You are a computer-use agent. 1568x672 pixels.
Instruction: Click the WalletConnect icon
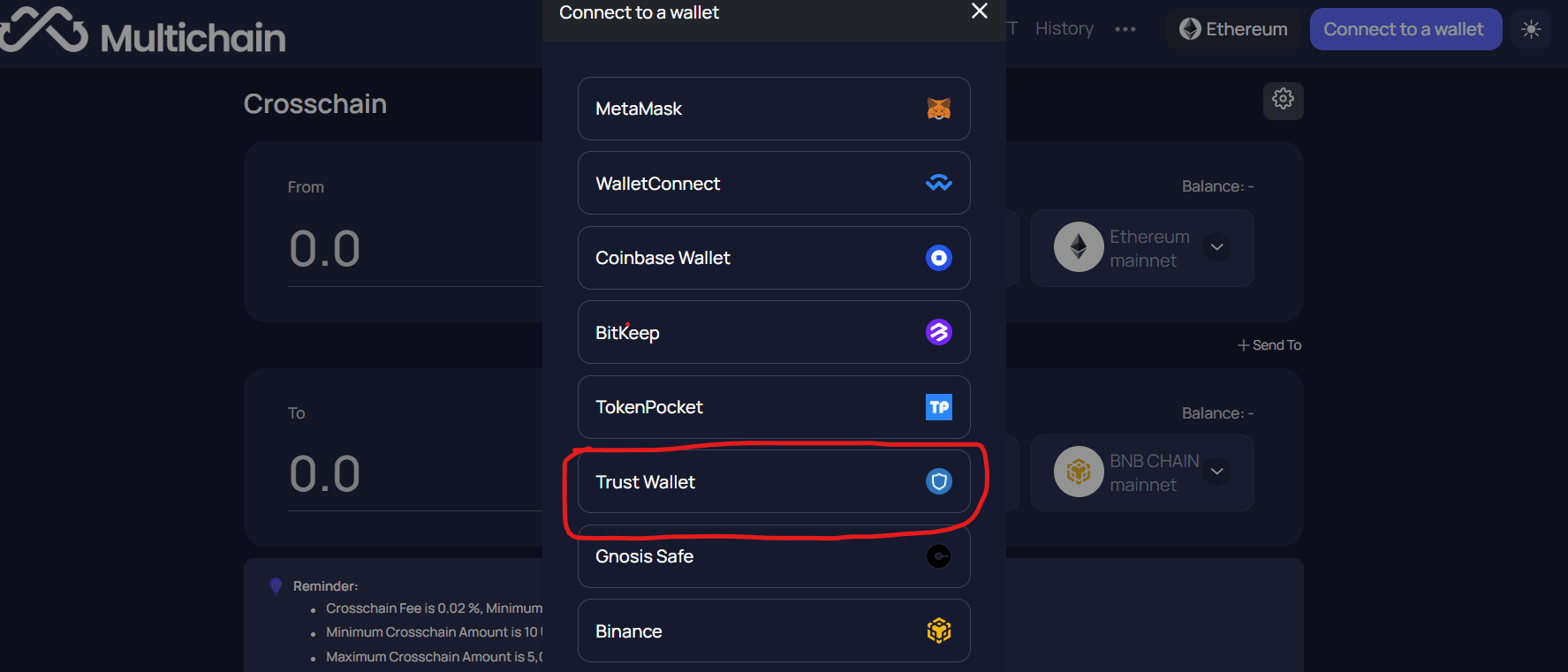tap(939, 183)
